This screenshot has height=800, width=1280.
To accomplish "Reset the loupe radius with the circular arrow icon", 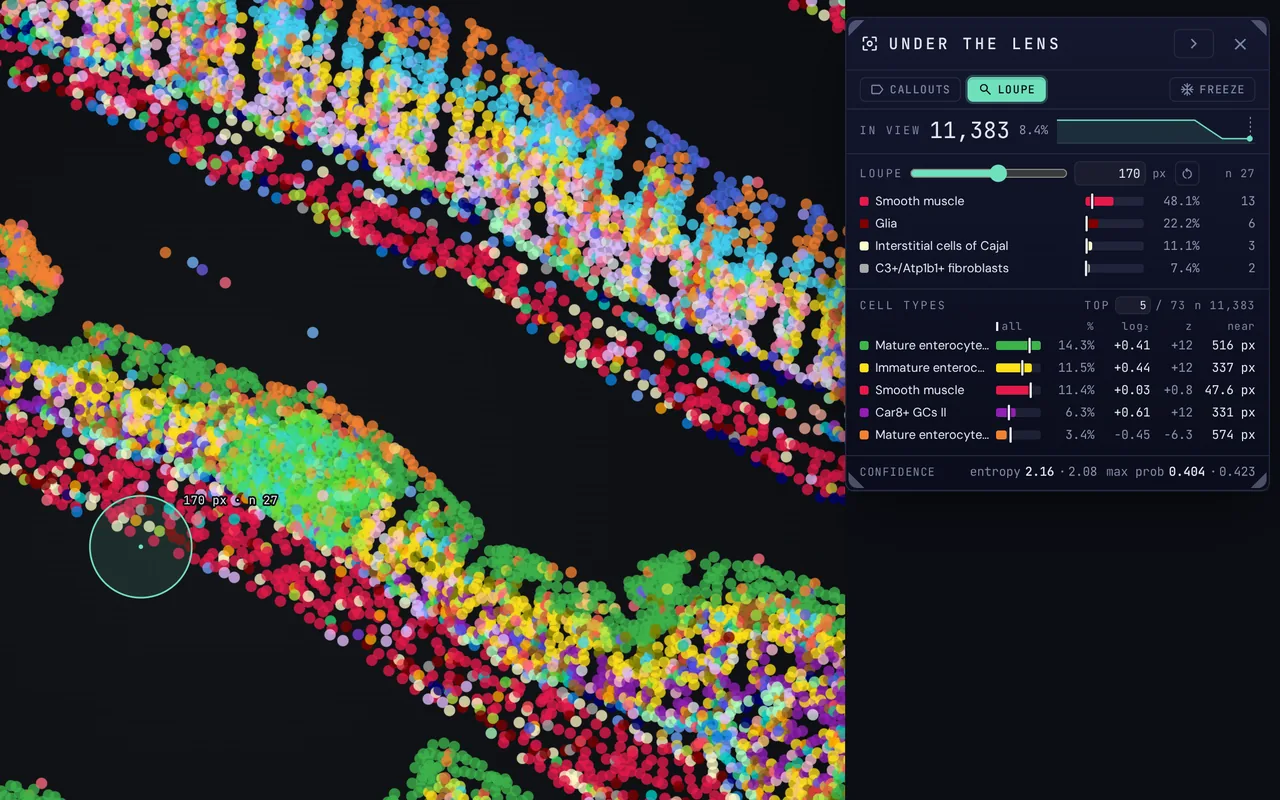I will (x=1187, y=173).
